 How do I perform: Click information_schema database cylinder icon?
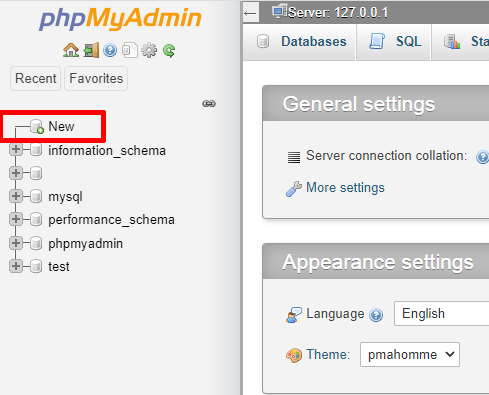36,150
